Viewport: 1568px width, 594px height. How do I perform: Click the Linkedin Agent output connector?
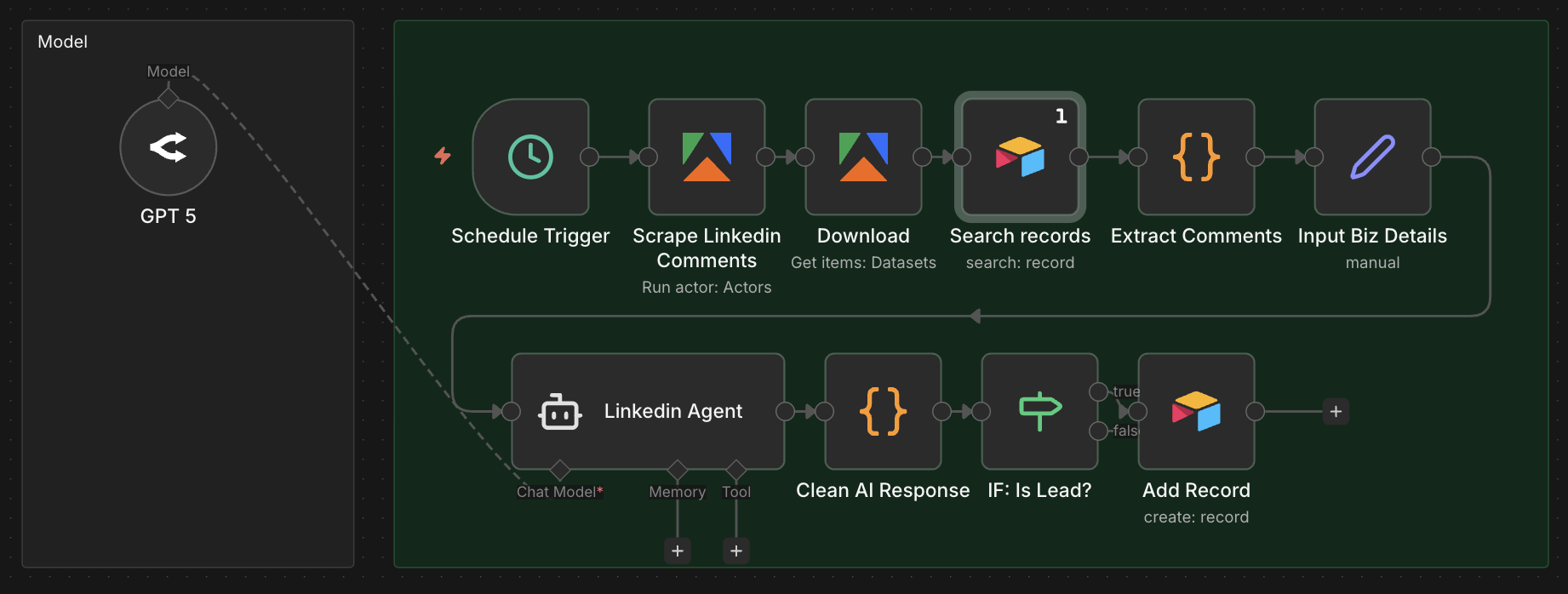785,412
